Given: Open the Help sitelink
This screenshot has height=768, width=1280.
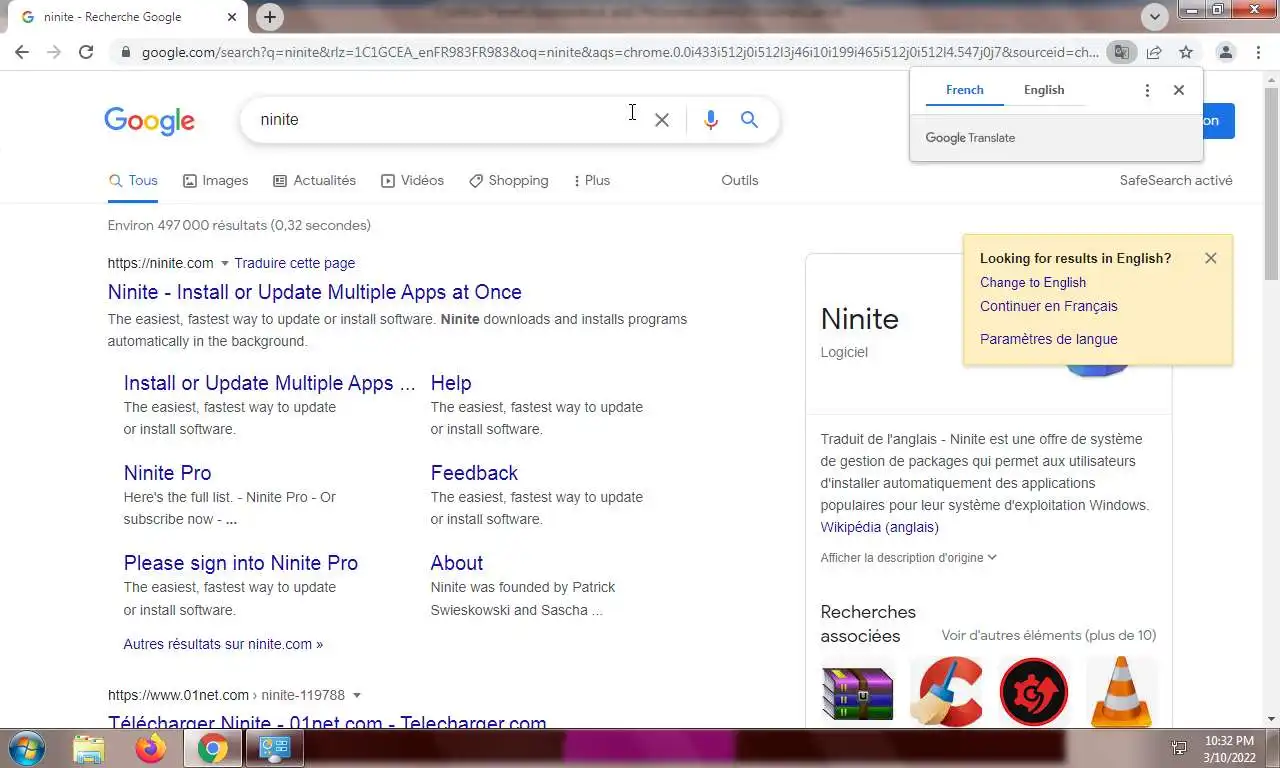Looking at the screenshot, I should click(451, 383).
